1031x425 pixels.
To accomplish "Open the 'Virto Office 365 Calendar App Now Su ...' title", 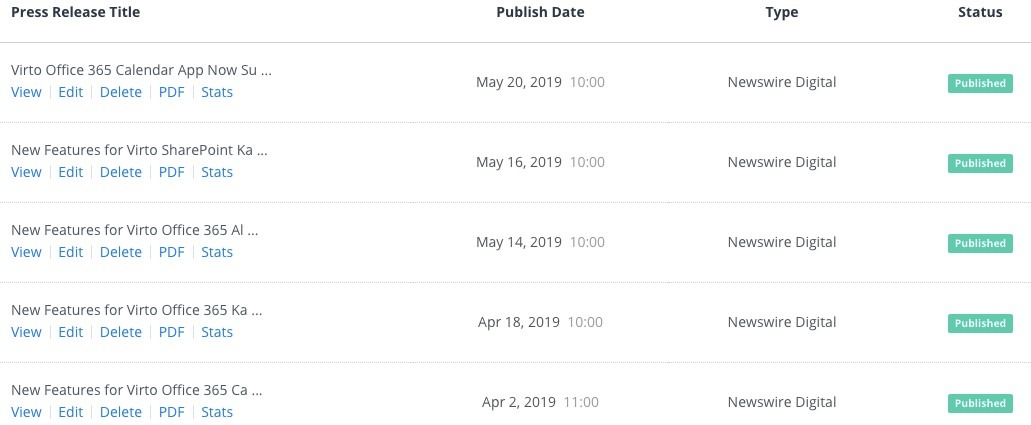I will coord(141,70).
